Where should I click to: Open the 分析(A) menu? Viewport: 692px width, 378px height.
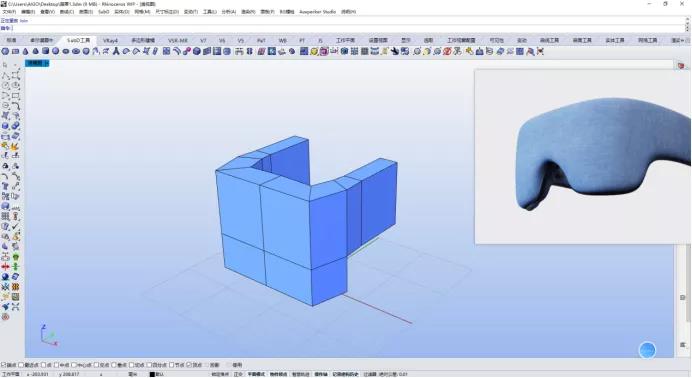[229, 11]
